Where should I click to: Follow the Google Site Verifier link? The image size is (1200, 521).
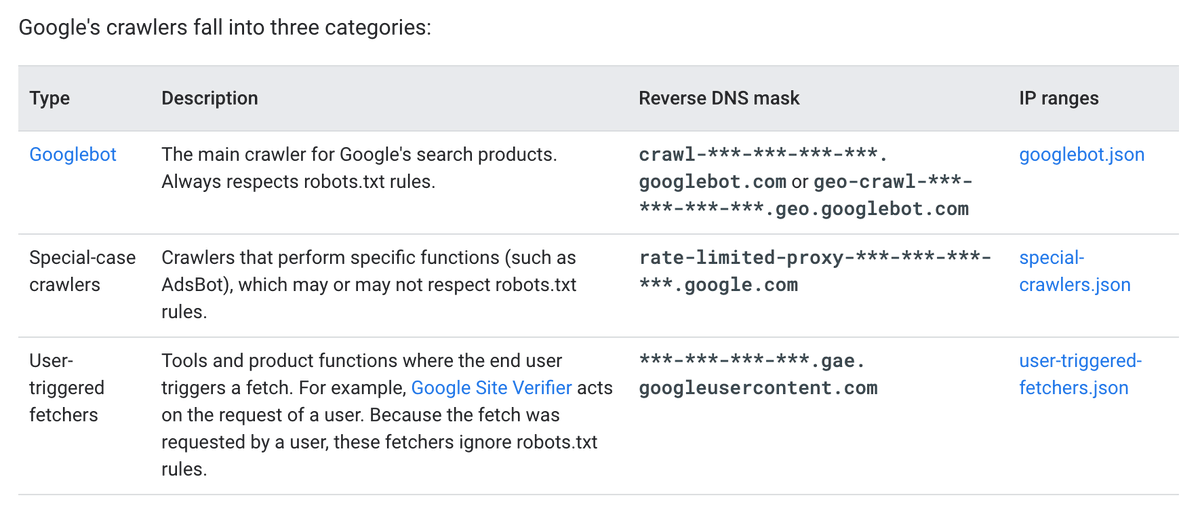point(491,387)
